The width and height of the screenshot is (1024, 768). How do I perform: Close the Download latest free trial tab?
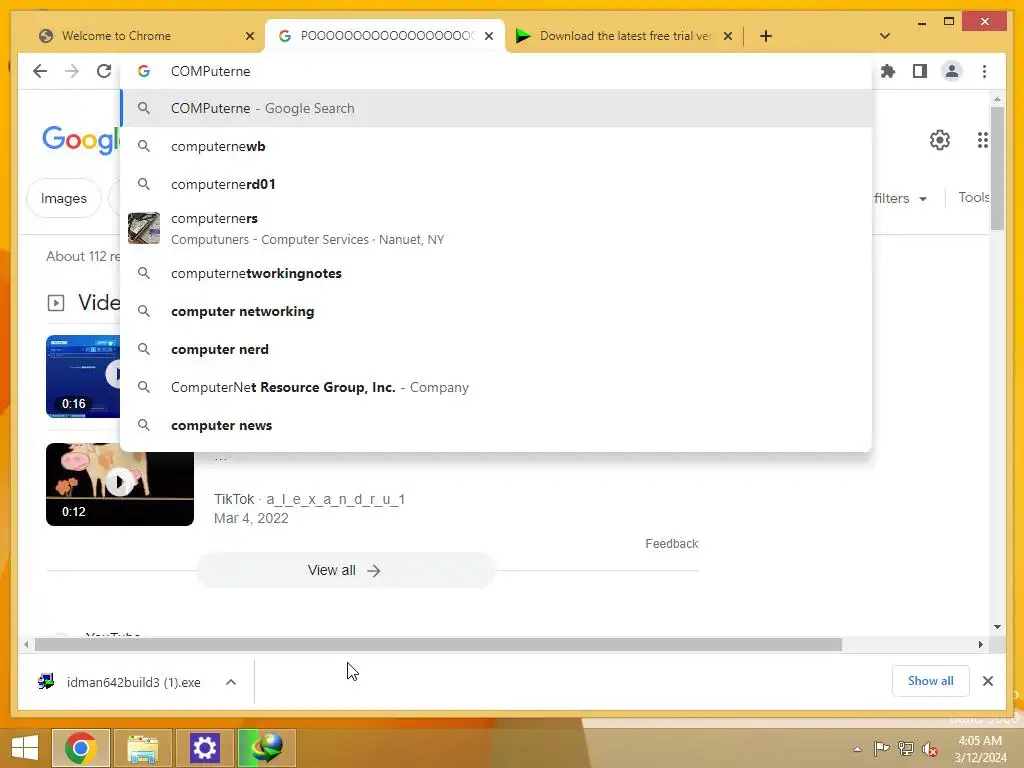tap(728, 36)
